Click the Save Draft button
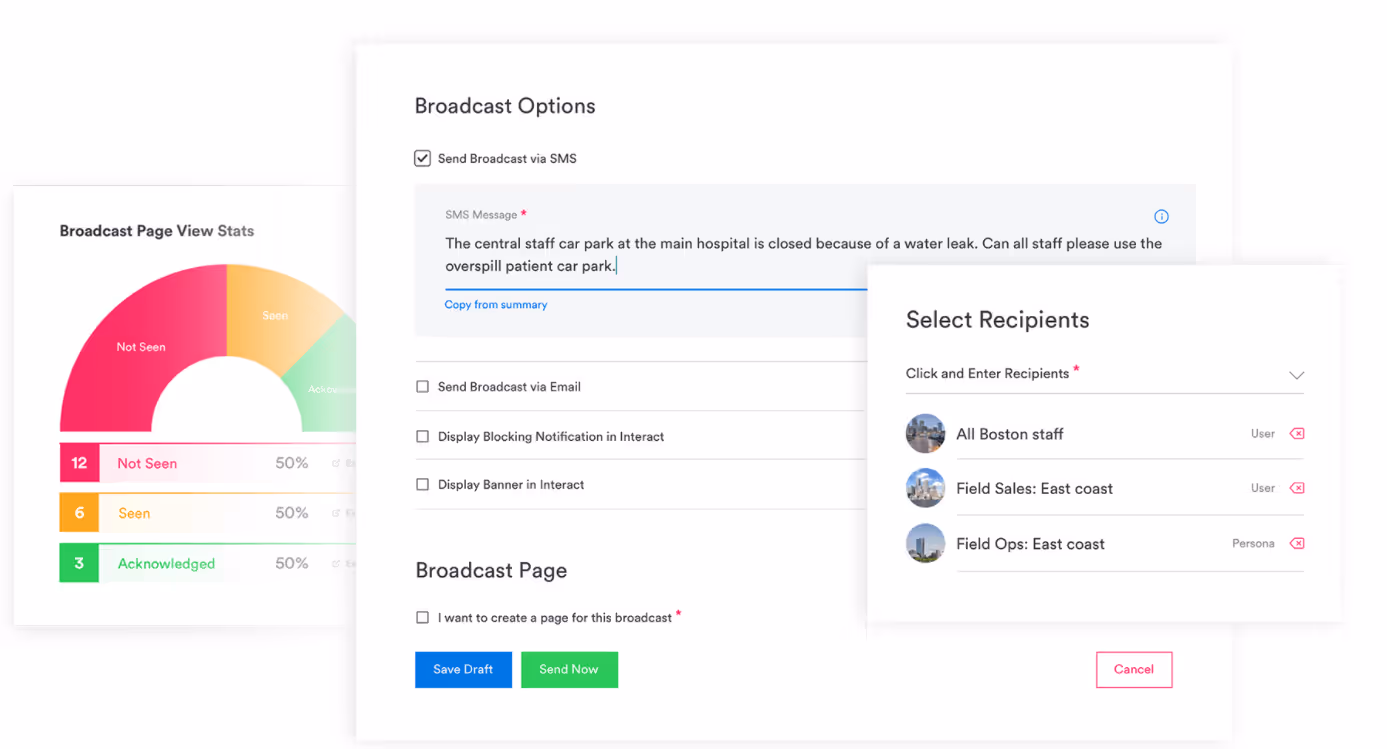The image size is (1387, 749). coord(463,669)
